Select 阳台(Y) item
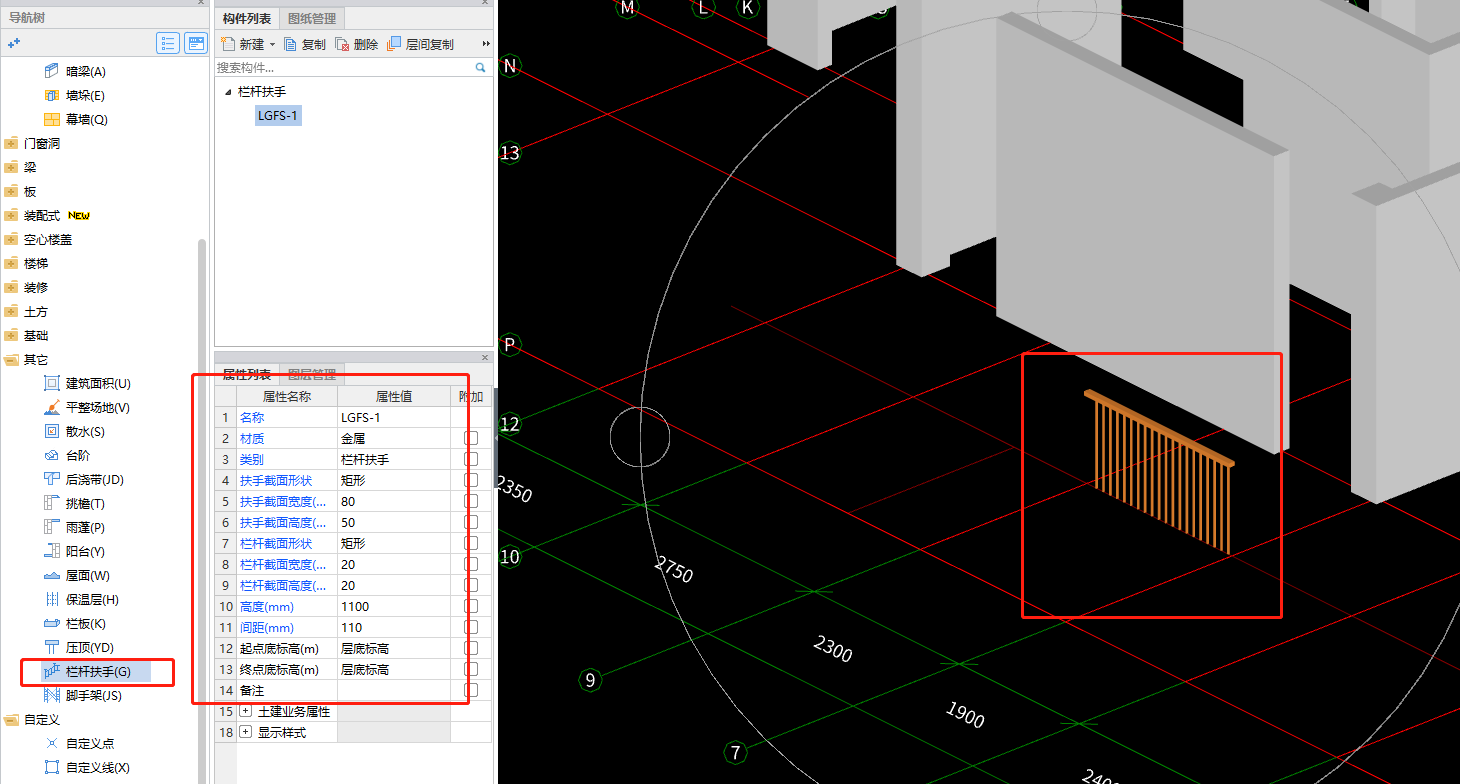 85,551
